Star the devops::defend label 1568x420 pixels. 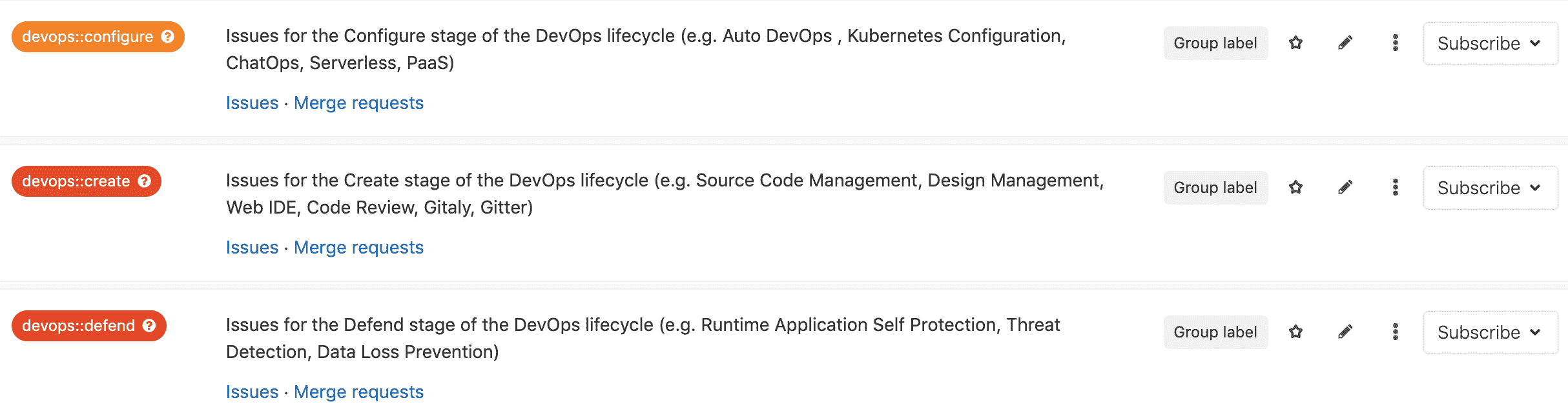1295,332
